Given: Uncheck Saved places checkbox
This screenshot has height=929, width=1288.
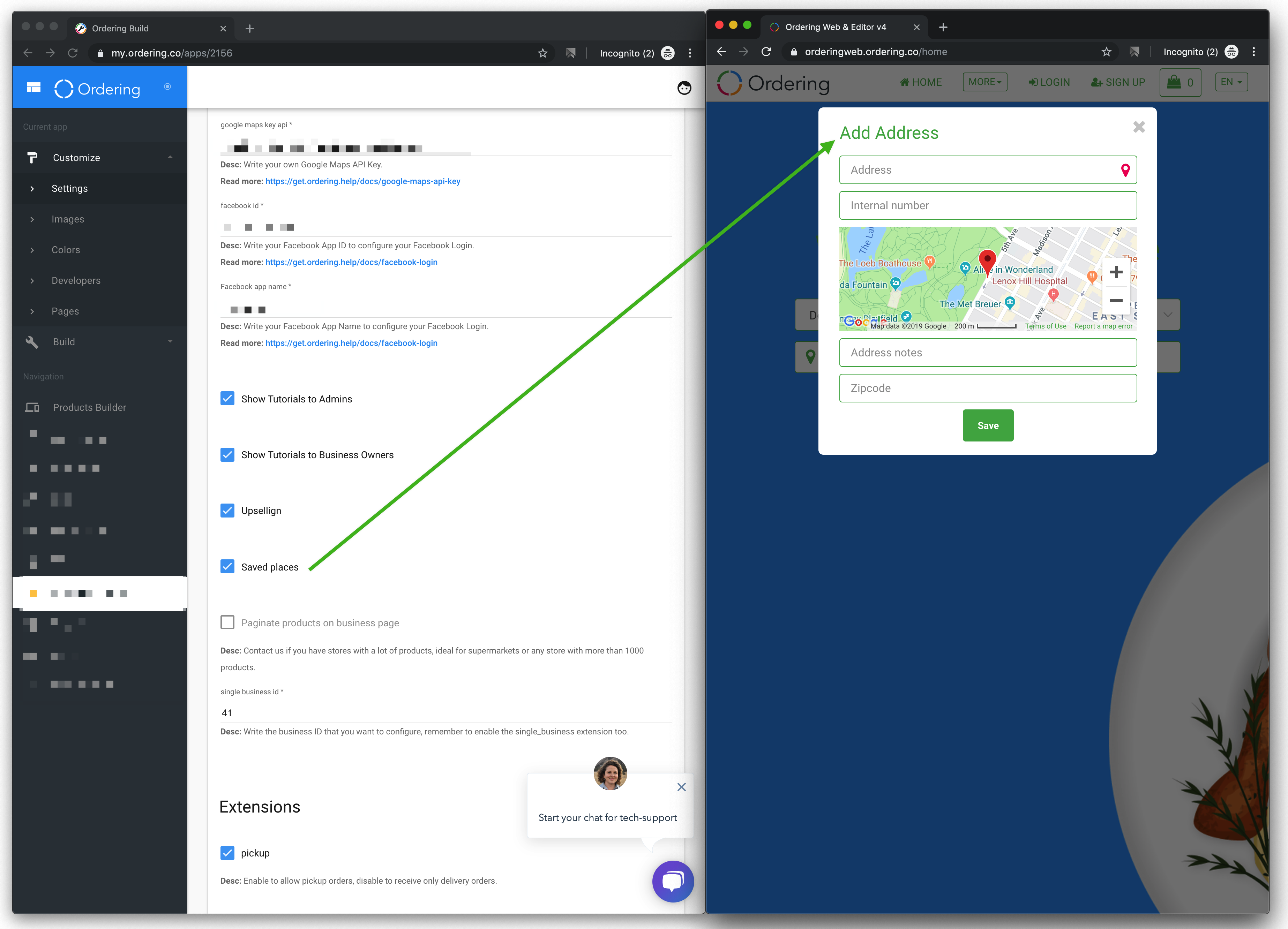Looking at the screenshot, I should coord(227,566).
